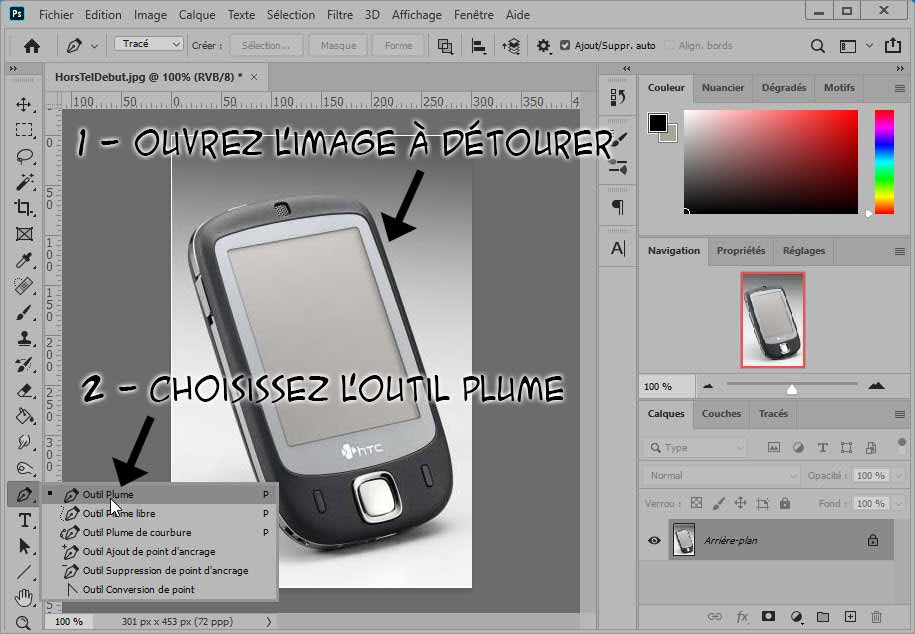Select the Clone Stamp tool
The width and height of the screenshot is (915, 634).
pos(24,338)
